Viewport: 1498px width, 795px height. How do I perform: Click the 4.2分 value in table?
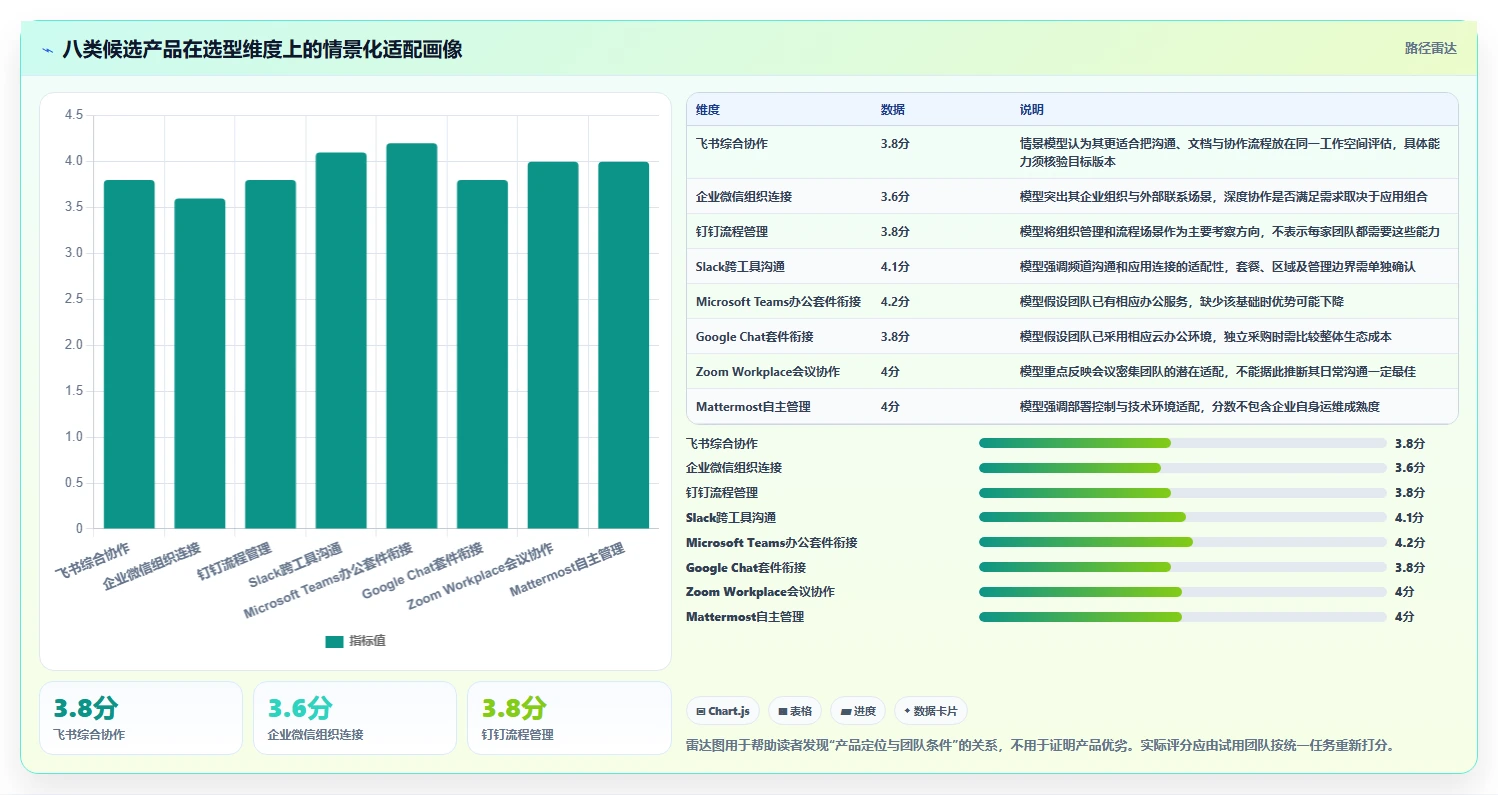pos(895,302)
